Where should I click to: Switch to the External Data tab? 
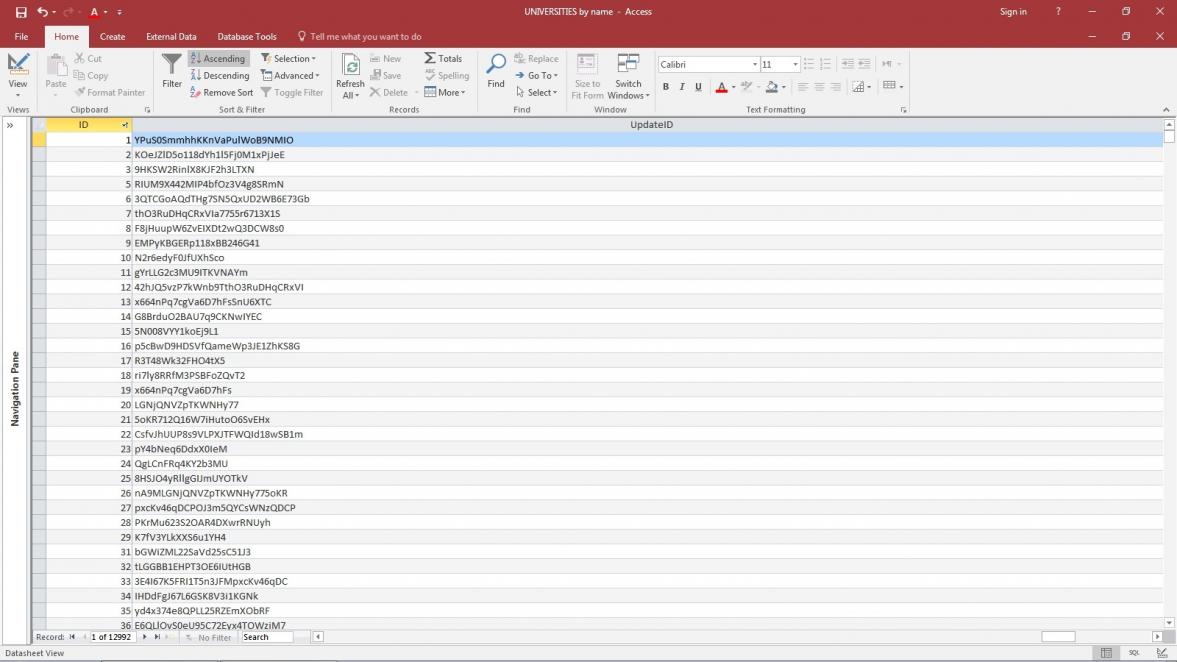171,36
